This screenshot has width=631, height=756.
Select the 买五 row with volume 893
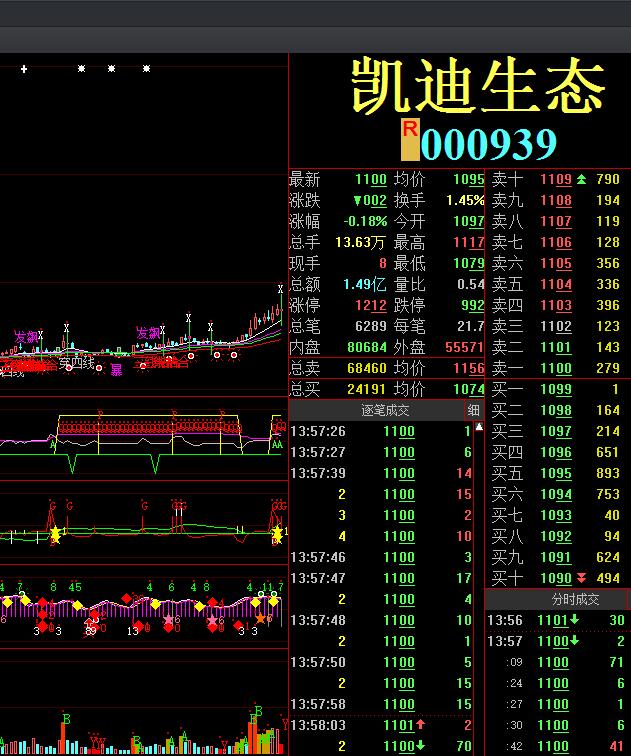point(556,473)
